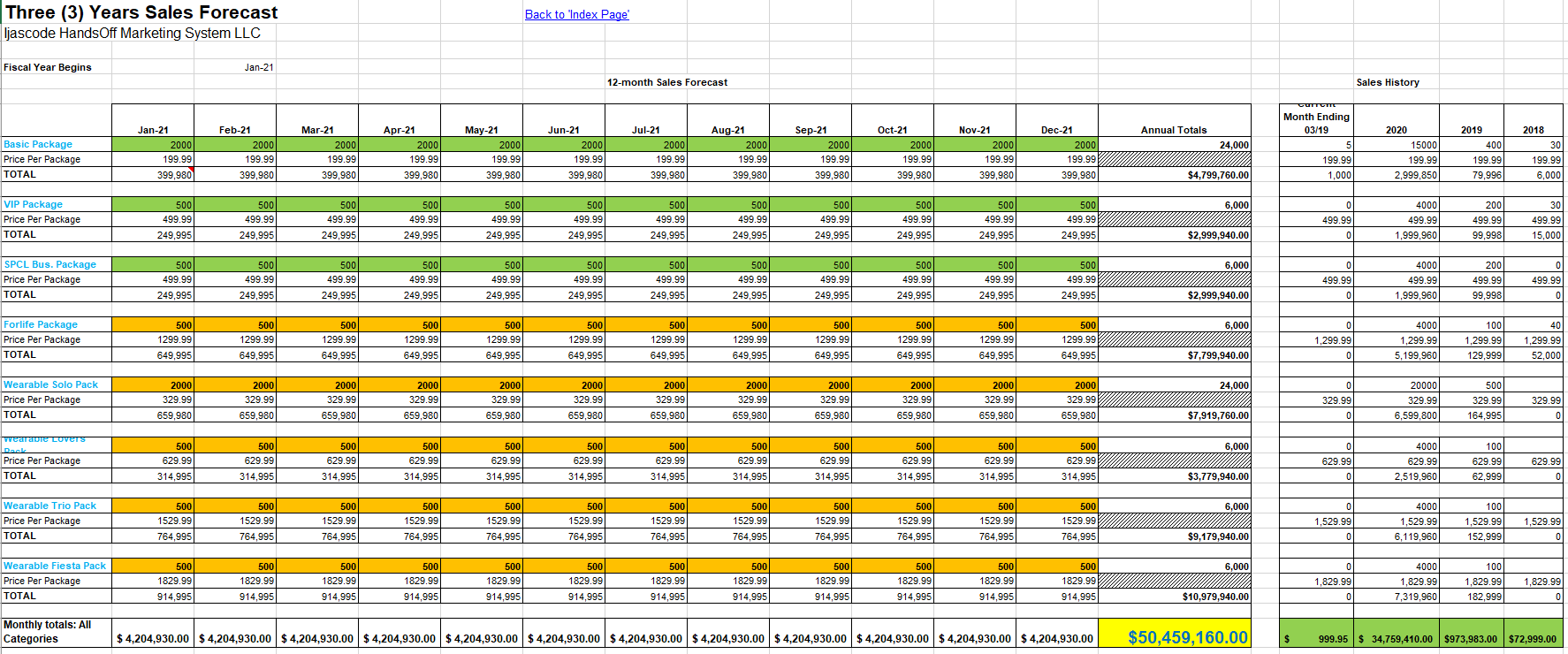Screen dimensions: 1568x654
Task: Open the "Back to 'Index Page'" link
Action: click(576, 15)
